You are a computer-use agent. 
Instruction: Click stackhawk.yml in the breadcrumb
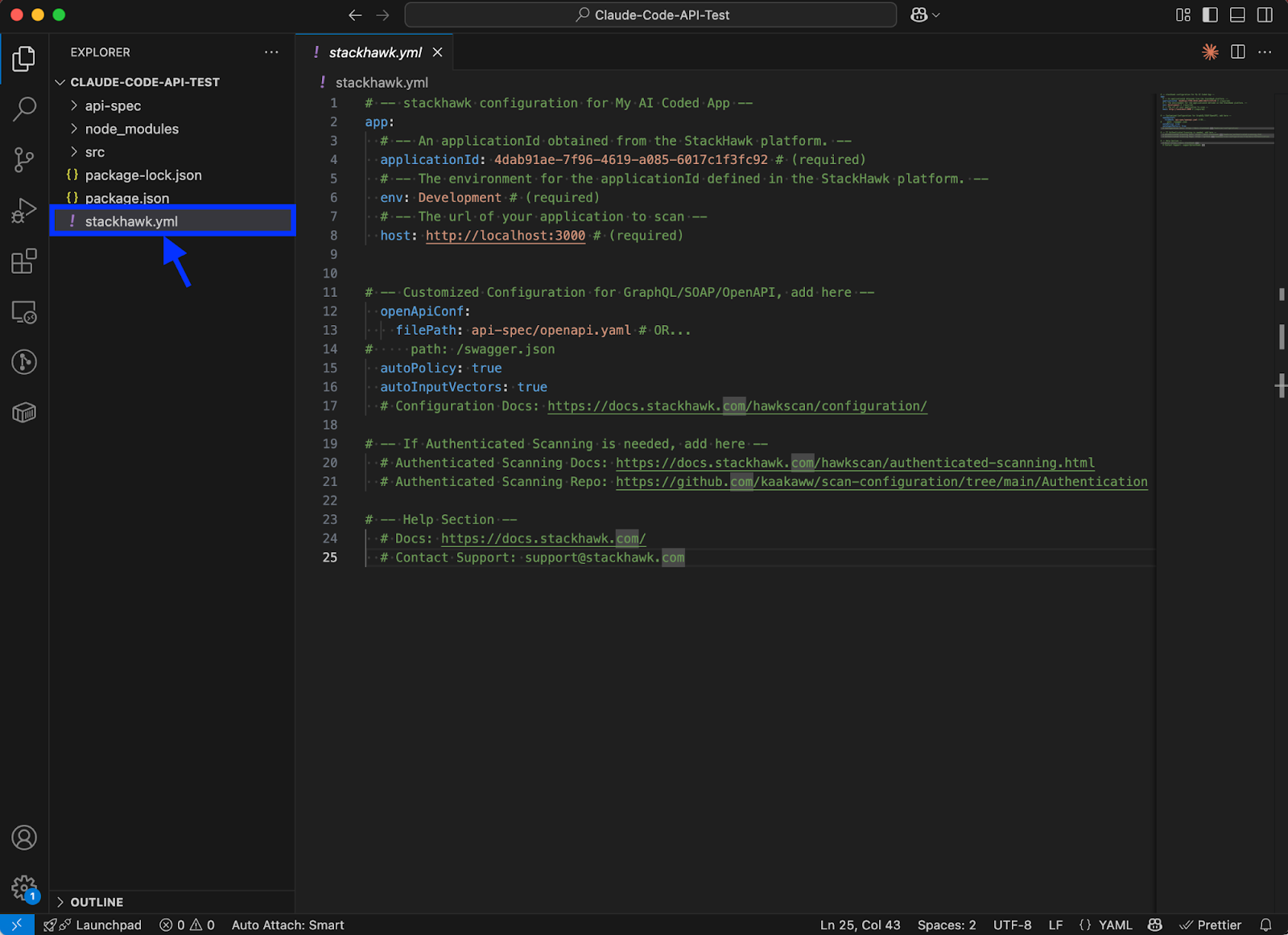tap(382, 83)
